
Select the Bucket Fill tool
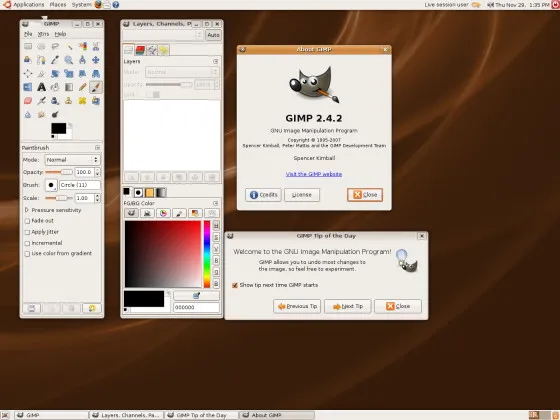[x=55, y=87]
